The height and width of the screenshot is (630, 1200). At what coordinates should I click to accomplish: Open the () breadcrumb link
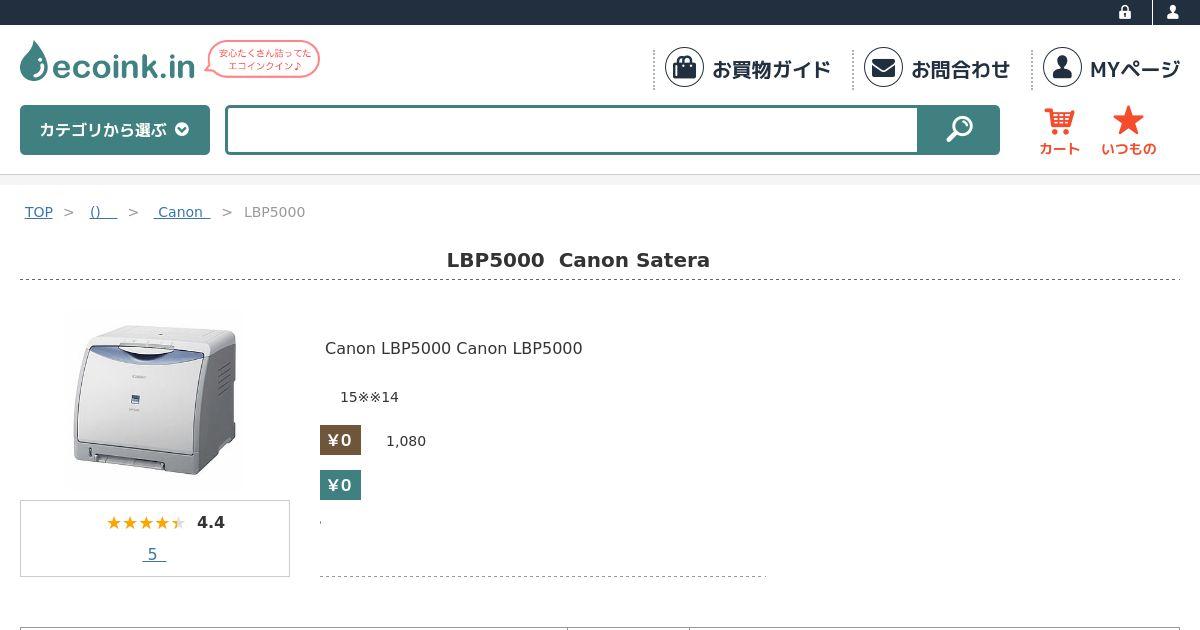tap(103, 212)
